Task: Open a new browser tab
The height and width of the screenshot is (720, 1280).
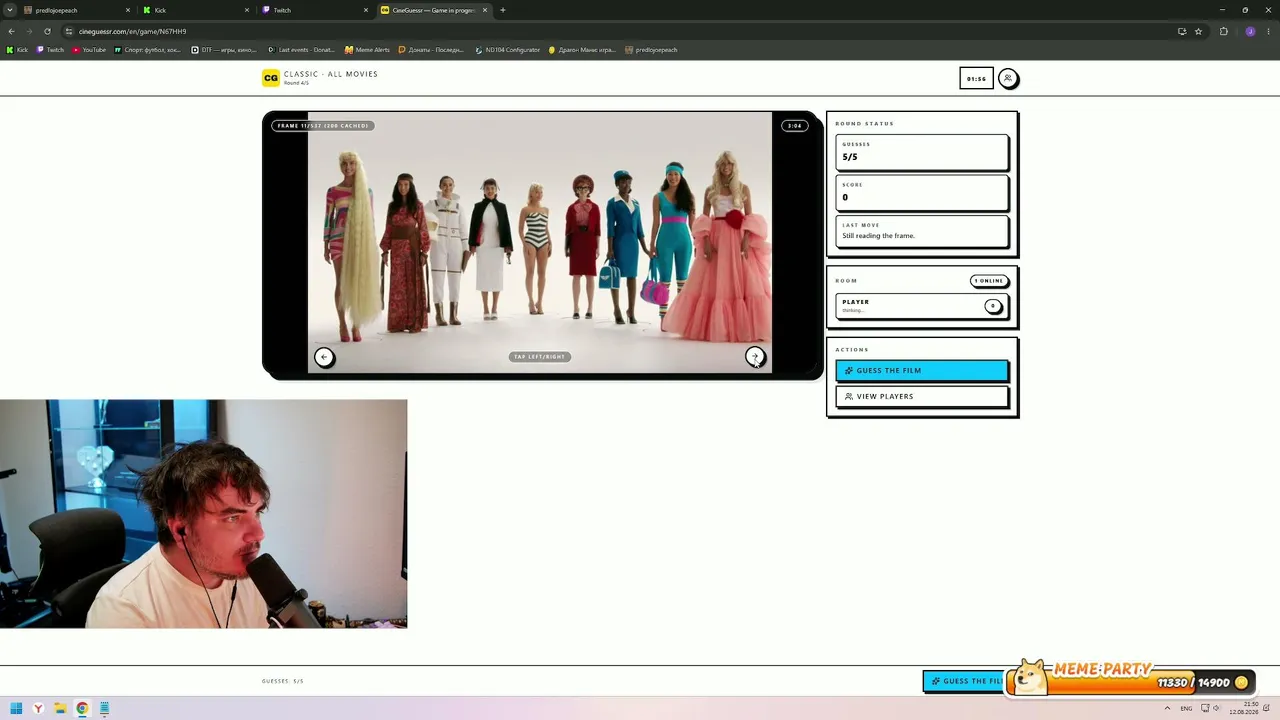Action: pos(503,10)
